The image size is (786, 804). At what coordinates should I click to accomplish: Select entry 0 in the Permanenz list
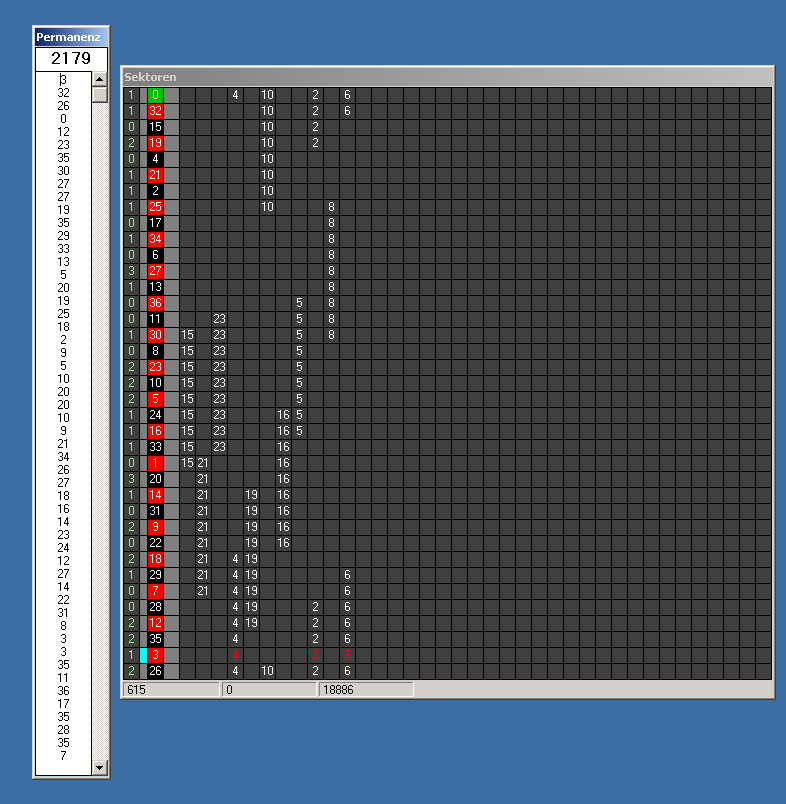coord(63,119)
